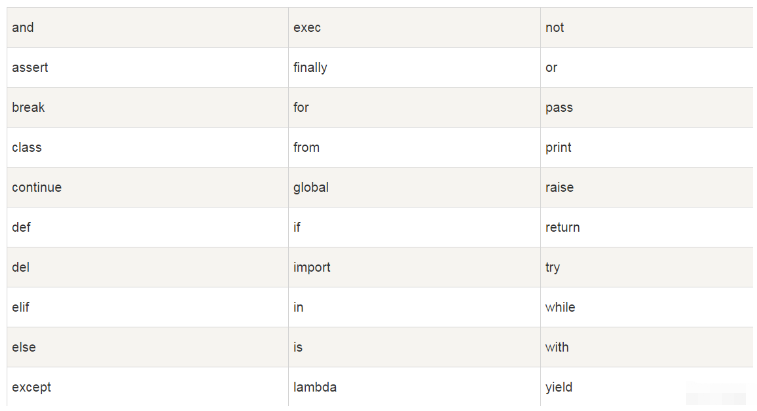
Task: Click the 'break' keyword text
Action: [28, 108]
